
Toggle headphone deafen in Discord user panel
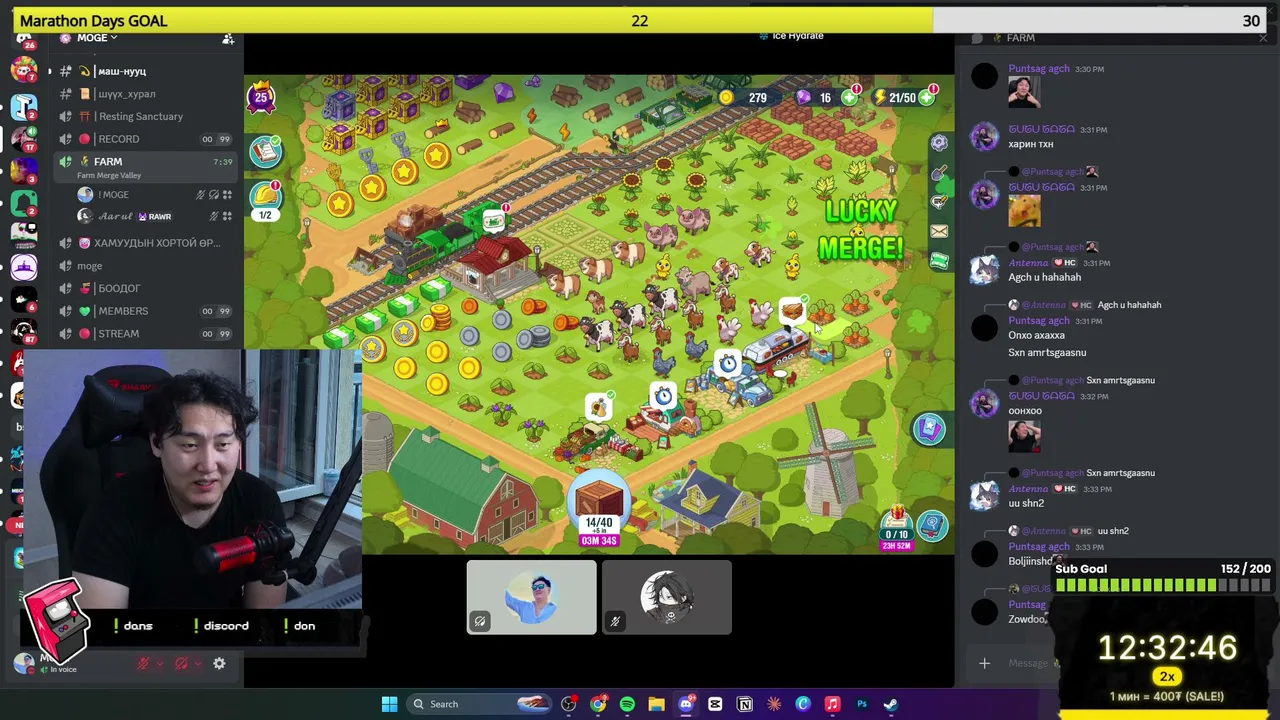pyautogui.click(x=181, y=663)
